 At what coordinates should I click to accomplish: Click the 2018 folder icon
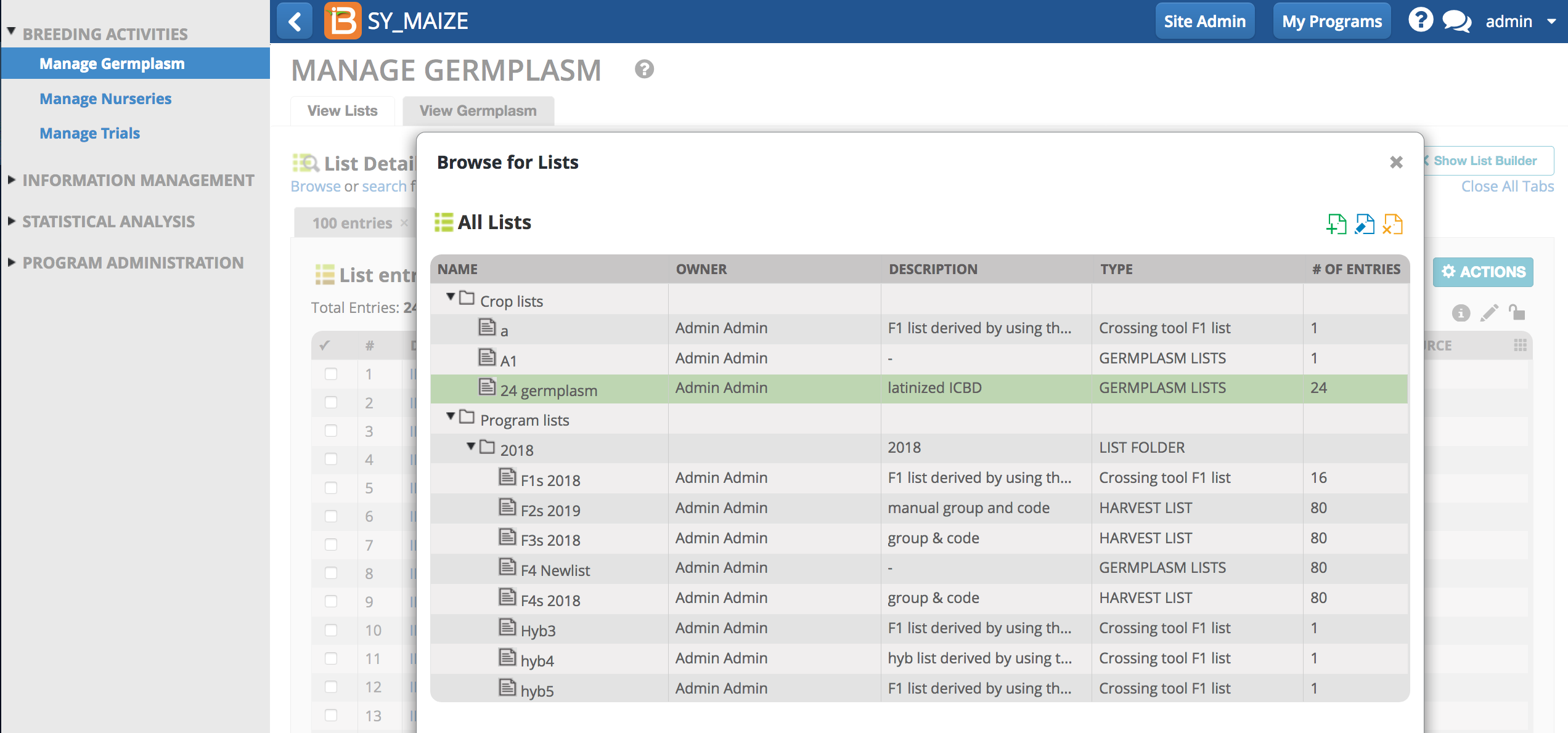tap(487, 447)
